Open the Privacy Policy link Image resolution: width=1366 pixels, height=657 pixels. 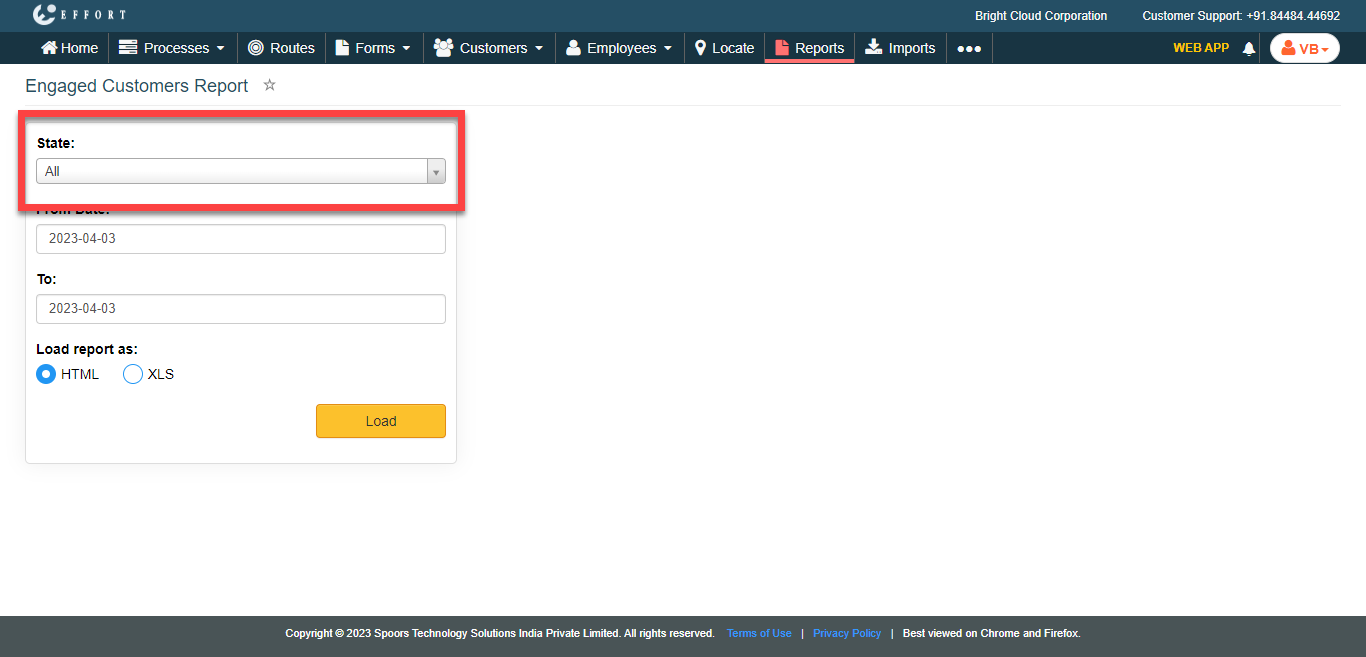coord(847,633)
